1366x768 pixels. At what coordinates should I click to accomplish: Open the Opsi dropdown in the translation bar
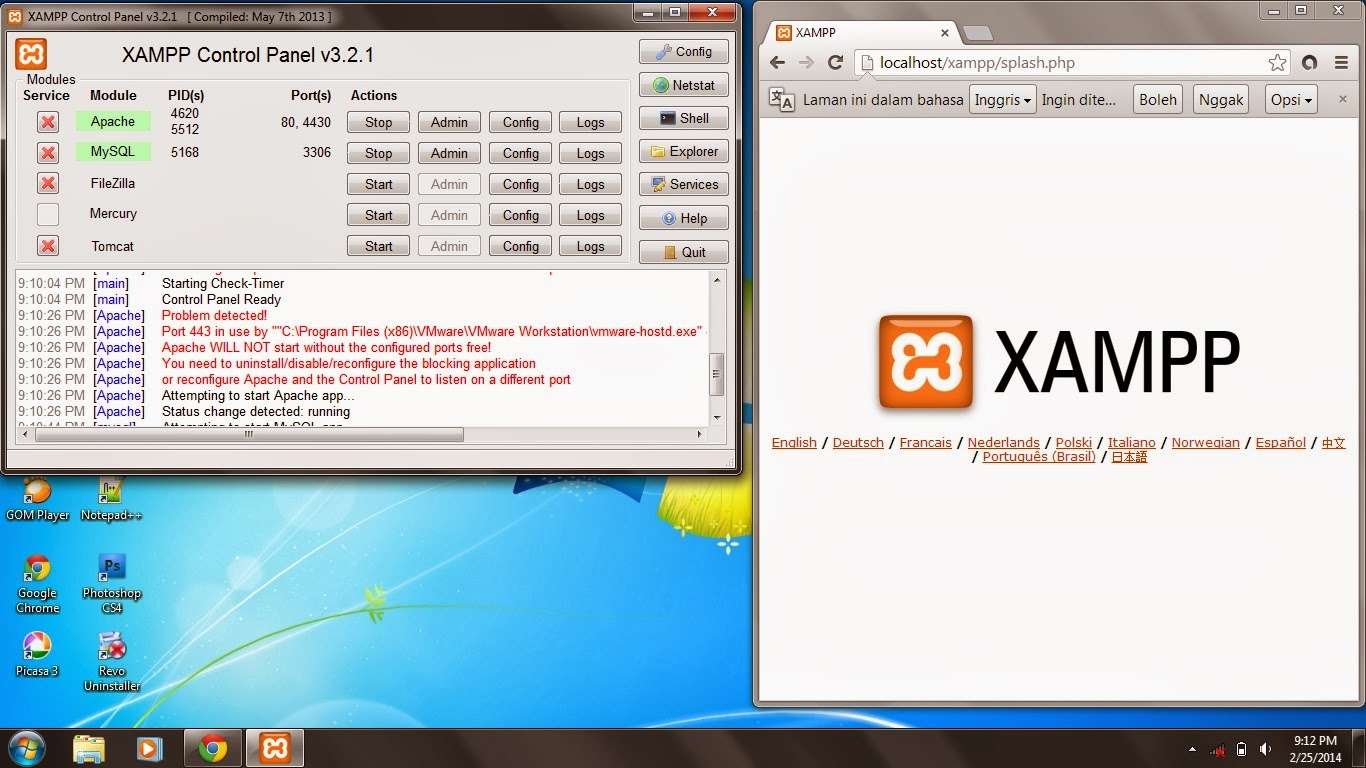(x=1291, y=100)
